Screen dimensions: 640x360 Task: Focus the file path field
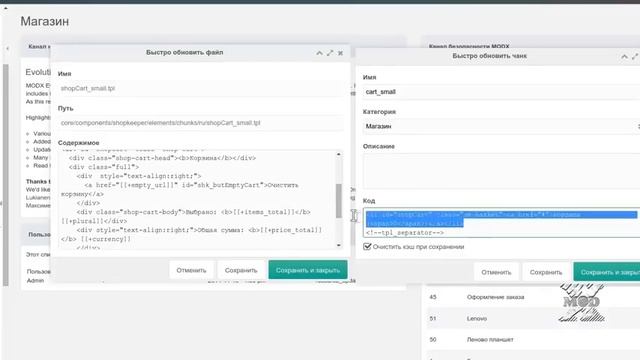(x=200, y=123)
